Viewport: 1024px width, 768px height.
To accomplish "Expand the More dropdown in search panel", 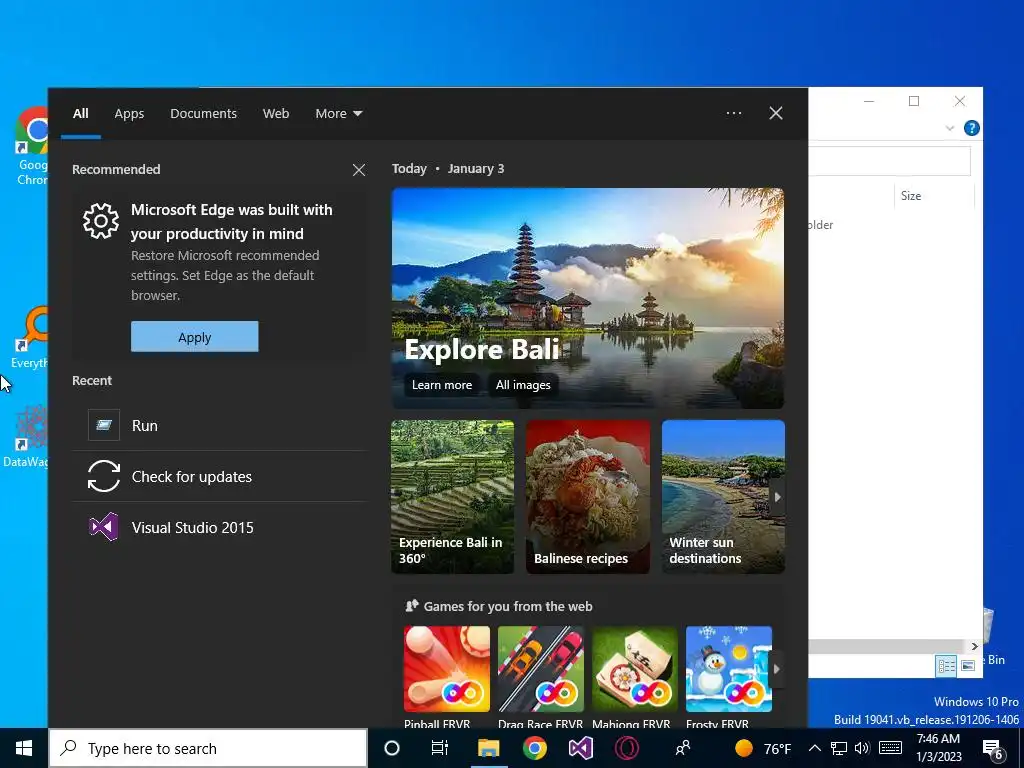I will point(338,114).
